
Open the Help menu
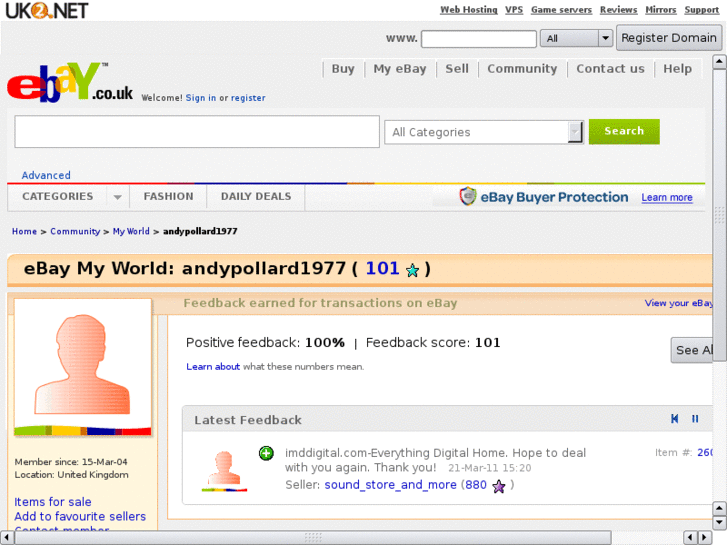coord(677,69)
